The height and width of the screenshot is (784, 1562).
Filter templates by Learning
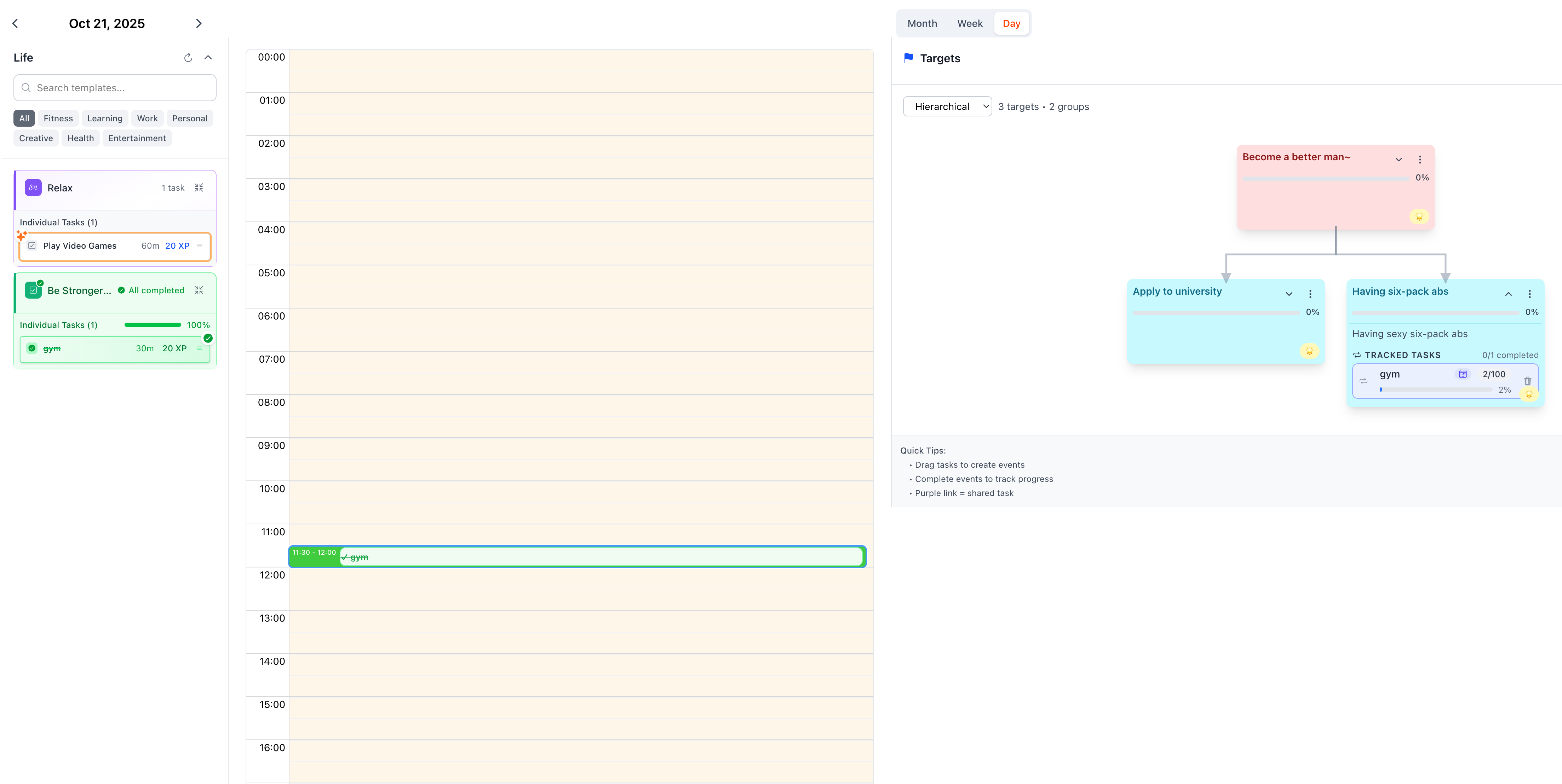coord(105,118)
